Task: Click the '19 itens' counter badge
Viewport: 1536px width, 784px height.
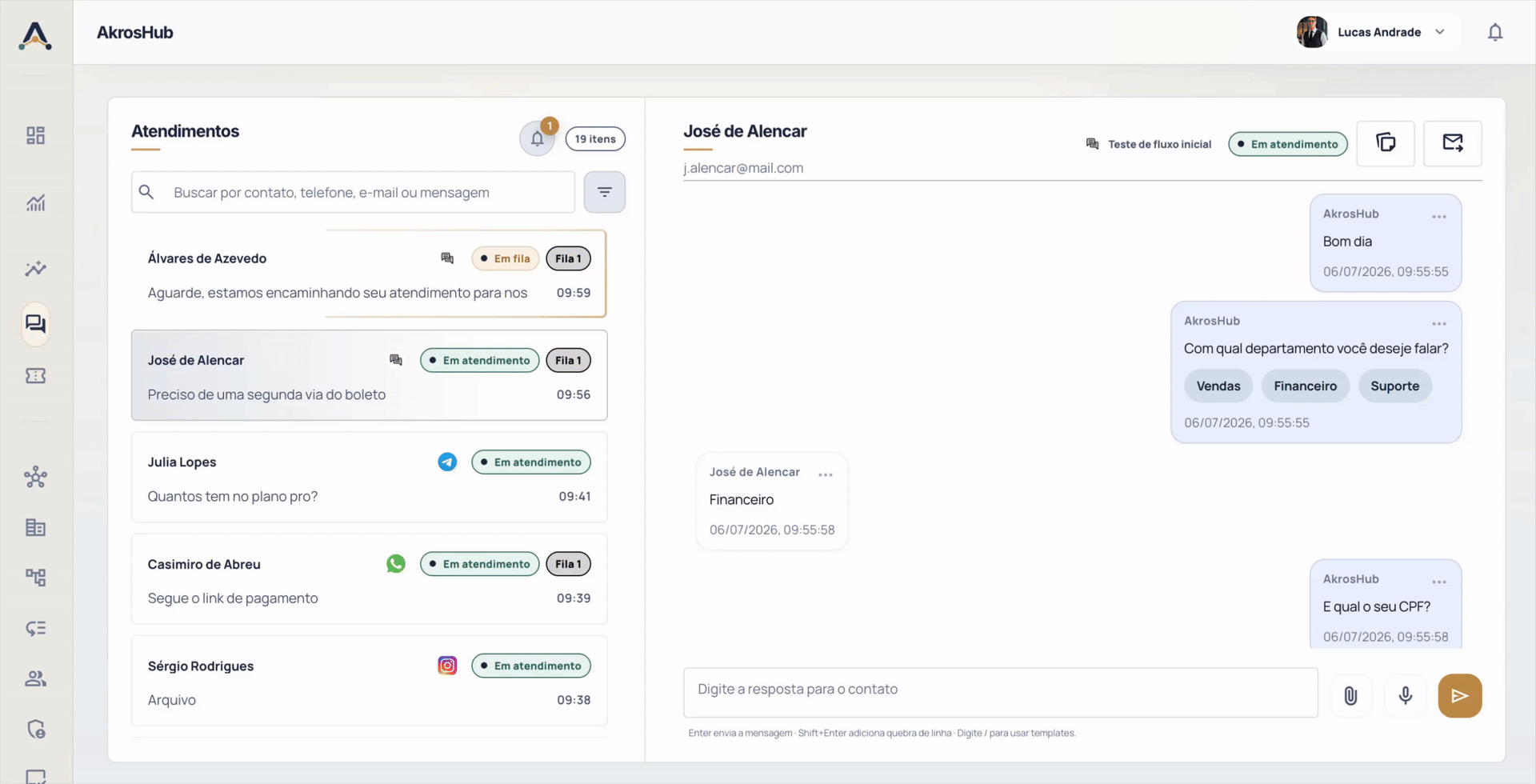Action: 595,138
